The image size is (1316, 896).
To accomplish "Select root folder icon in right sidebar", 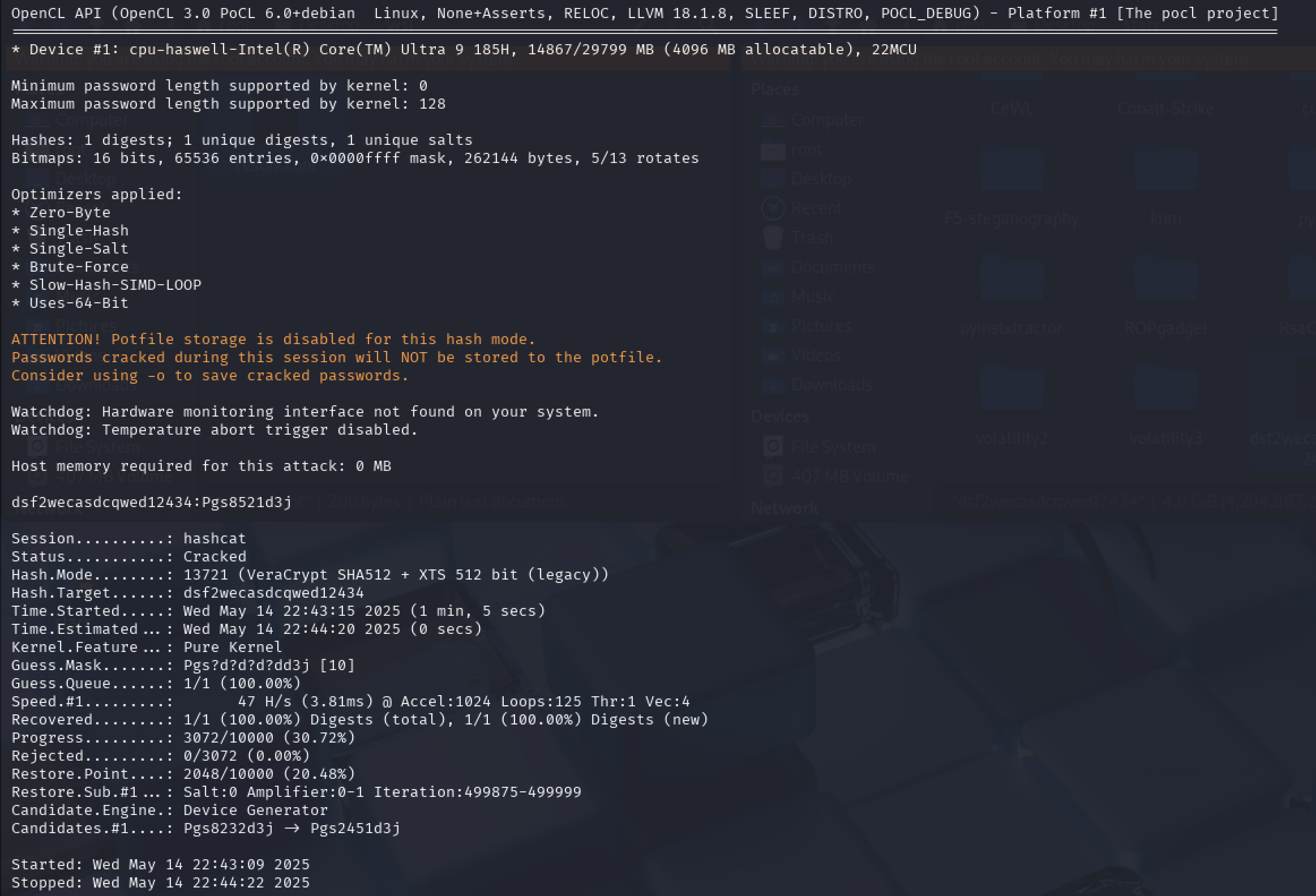I will pyautogui.click(x=773, y=150).
